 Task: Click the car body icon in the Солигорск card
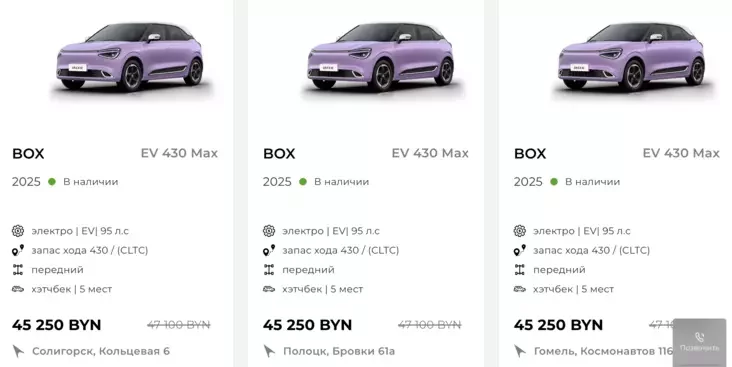click(18, 289)
